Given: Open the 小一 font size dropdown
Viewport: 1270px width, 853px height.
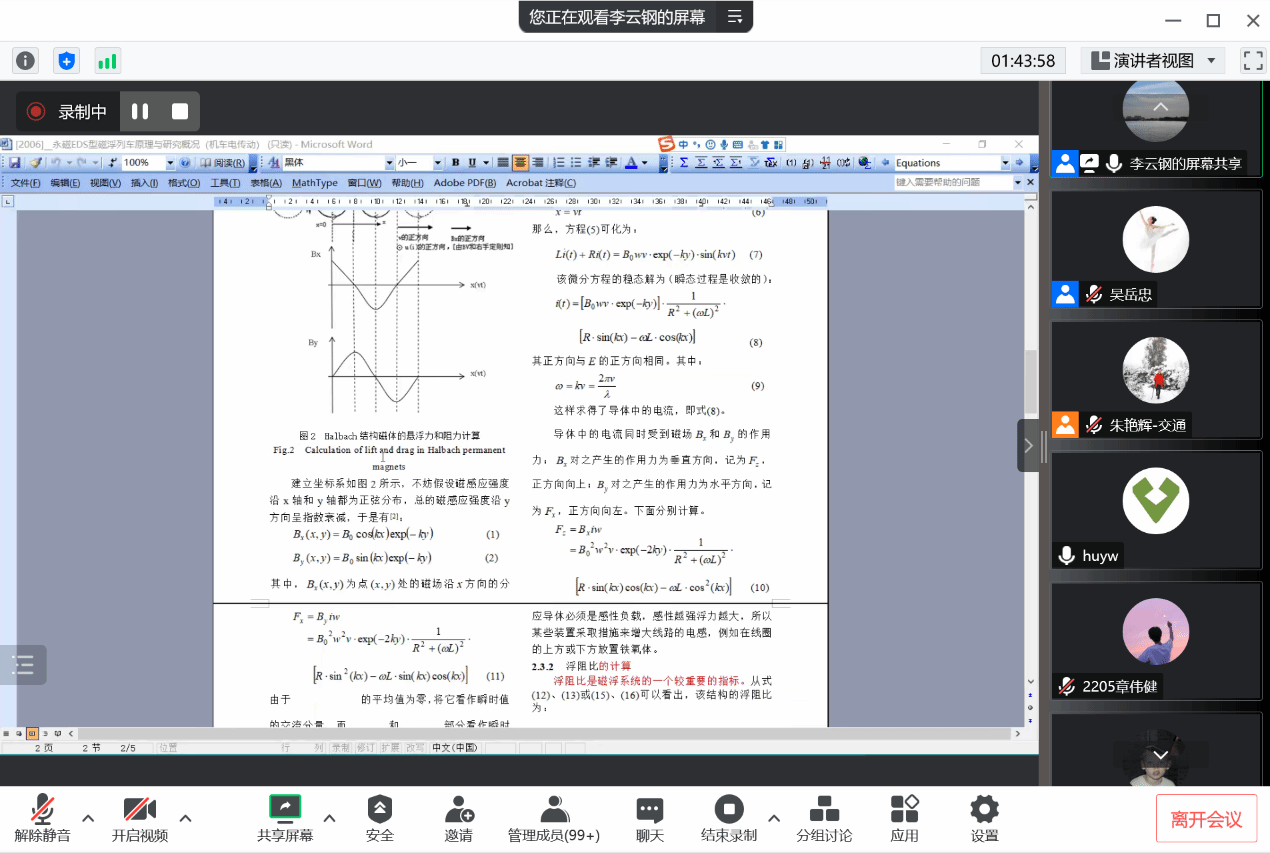Looking at the screenshot, I should point(437,162).
